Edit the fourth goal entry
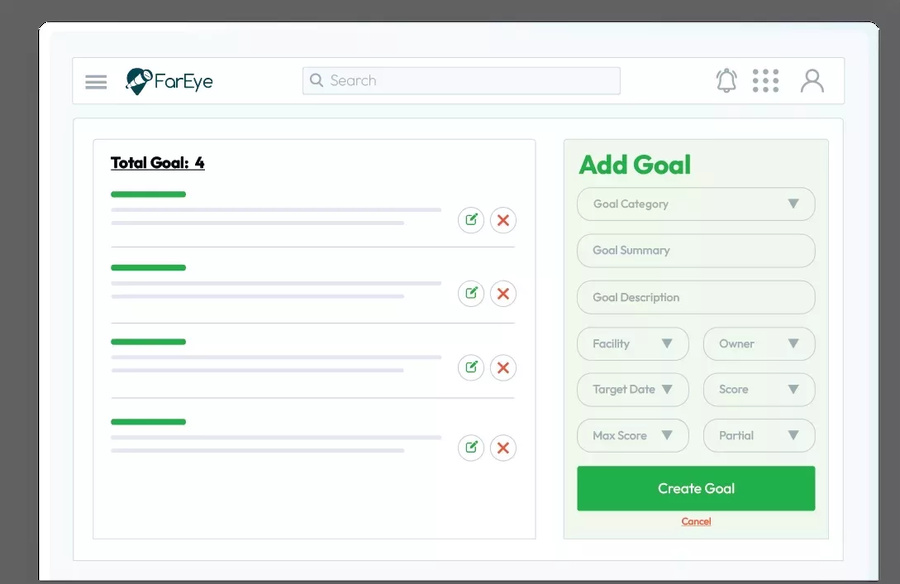 pos(471,447)
